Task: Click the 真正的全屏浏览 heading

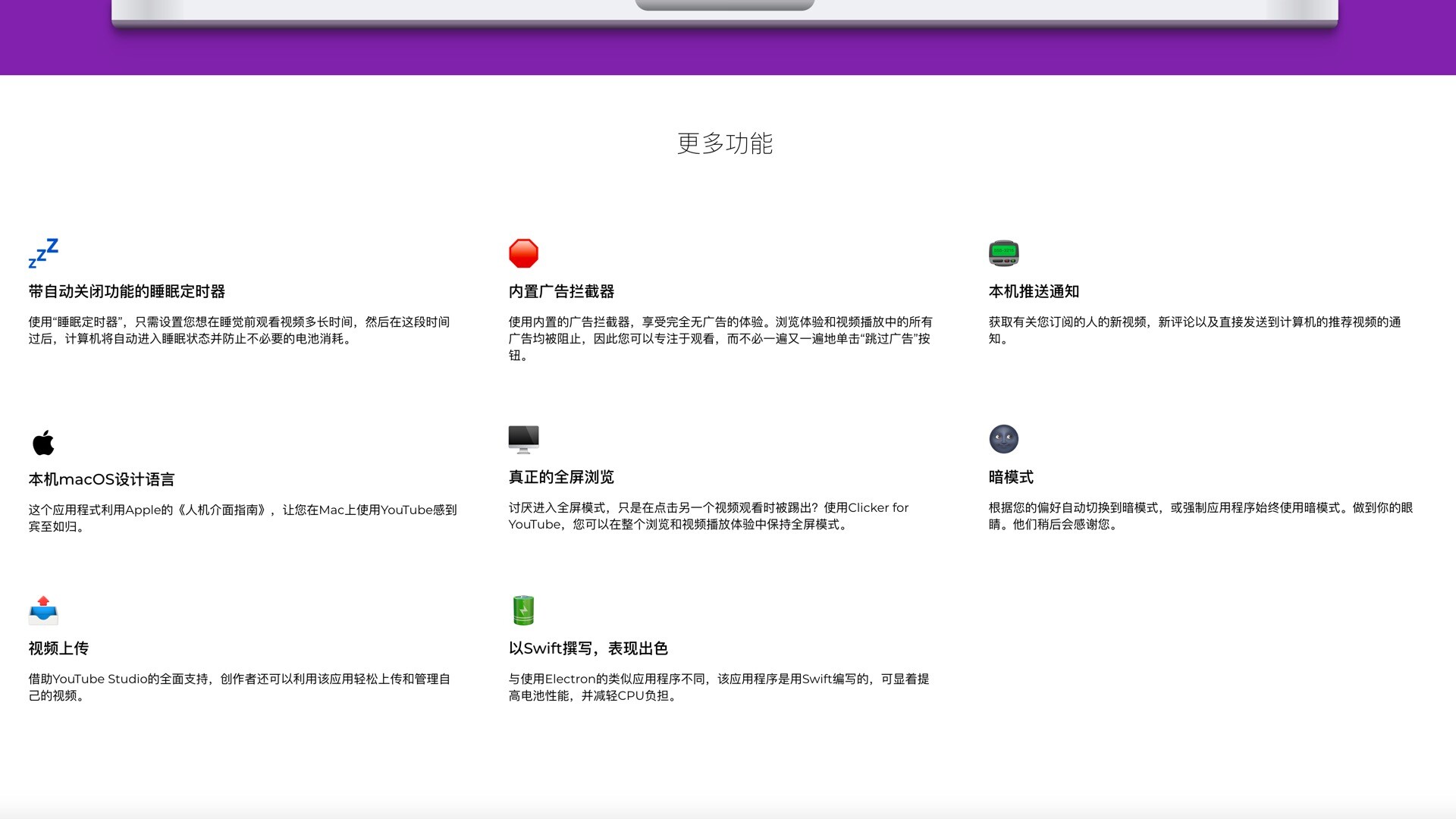Action: [561, 478]
